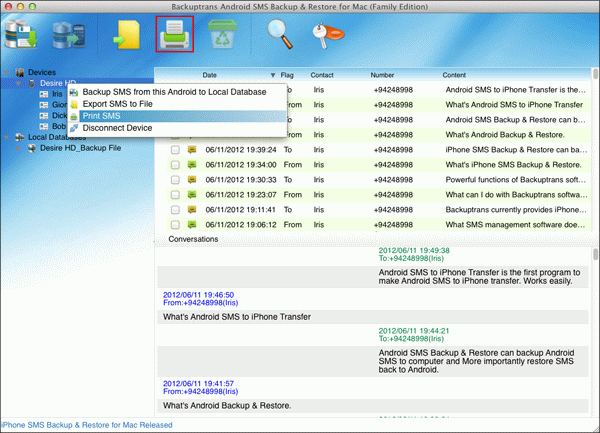Click the contact card icon beside Dick
600x433 pixels.
point(44,115)
